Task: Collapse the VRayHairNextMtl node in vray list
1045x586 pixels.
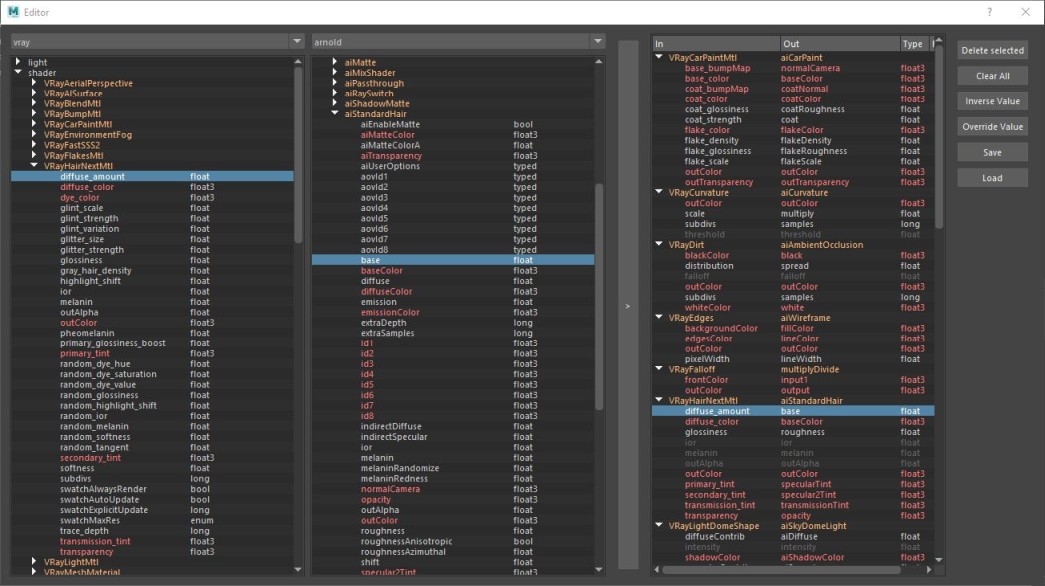Action: point(34,165)
